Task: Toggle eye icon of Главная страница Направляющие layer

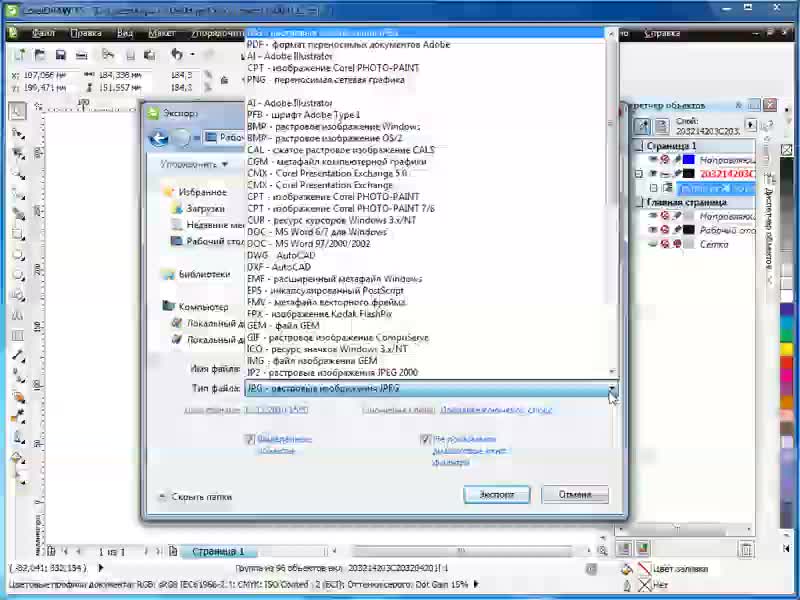Action: pos(653,216)
